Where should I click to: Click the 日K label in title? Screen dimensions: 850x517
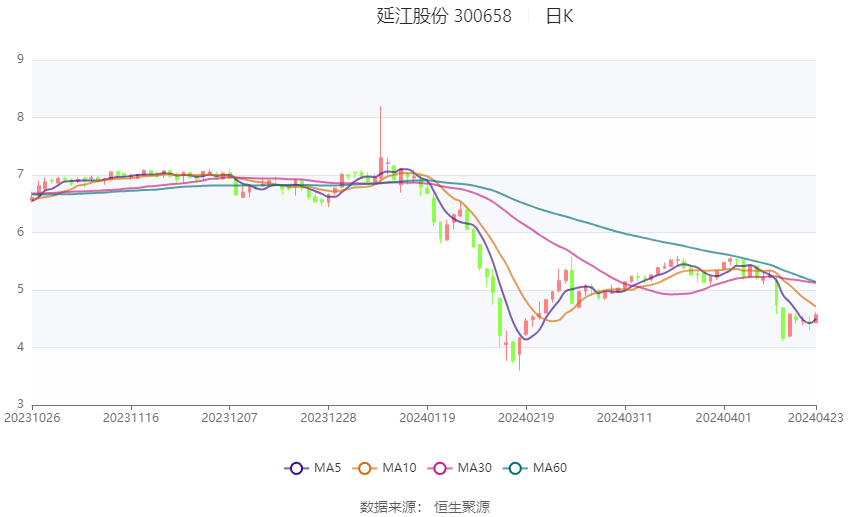559,16
